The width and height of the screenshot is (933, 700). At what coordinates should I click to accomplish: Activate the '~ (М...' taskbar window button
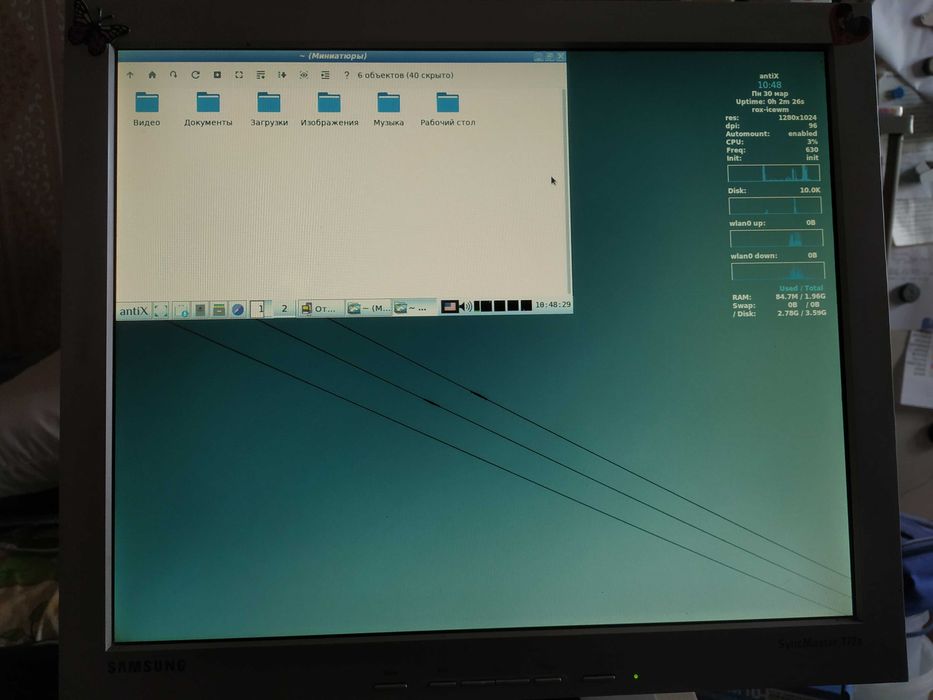[369, 308]
